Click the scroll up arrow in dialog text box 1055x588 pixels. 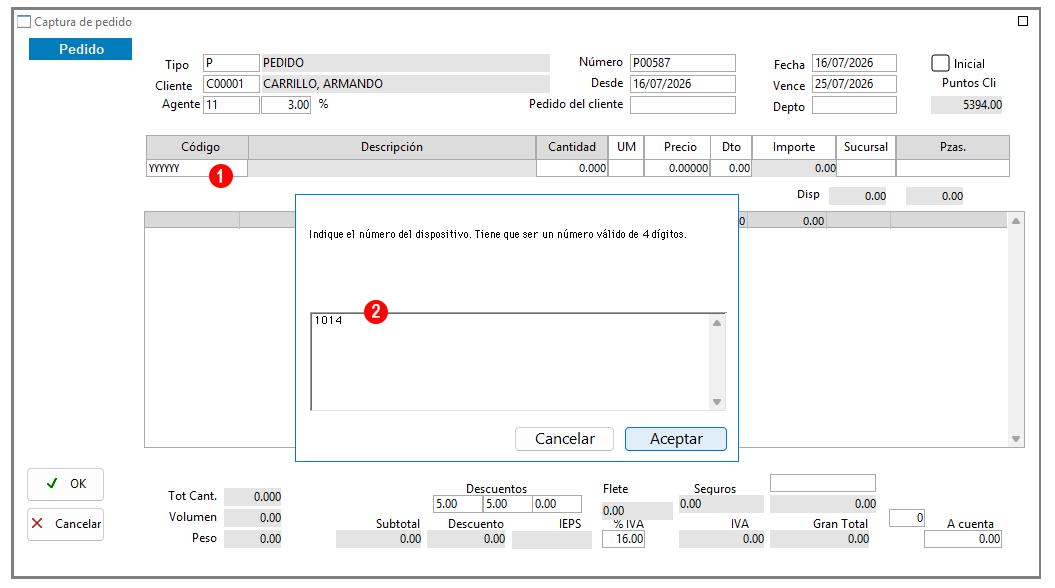tap(717, 323)
